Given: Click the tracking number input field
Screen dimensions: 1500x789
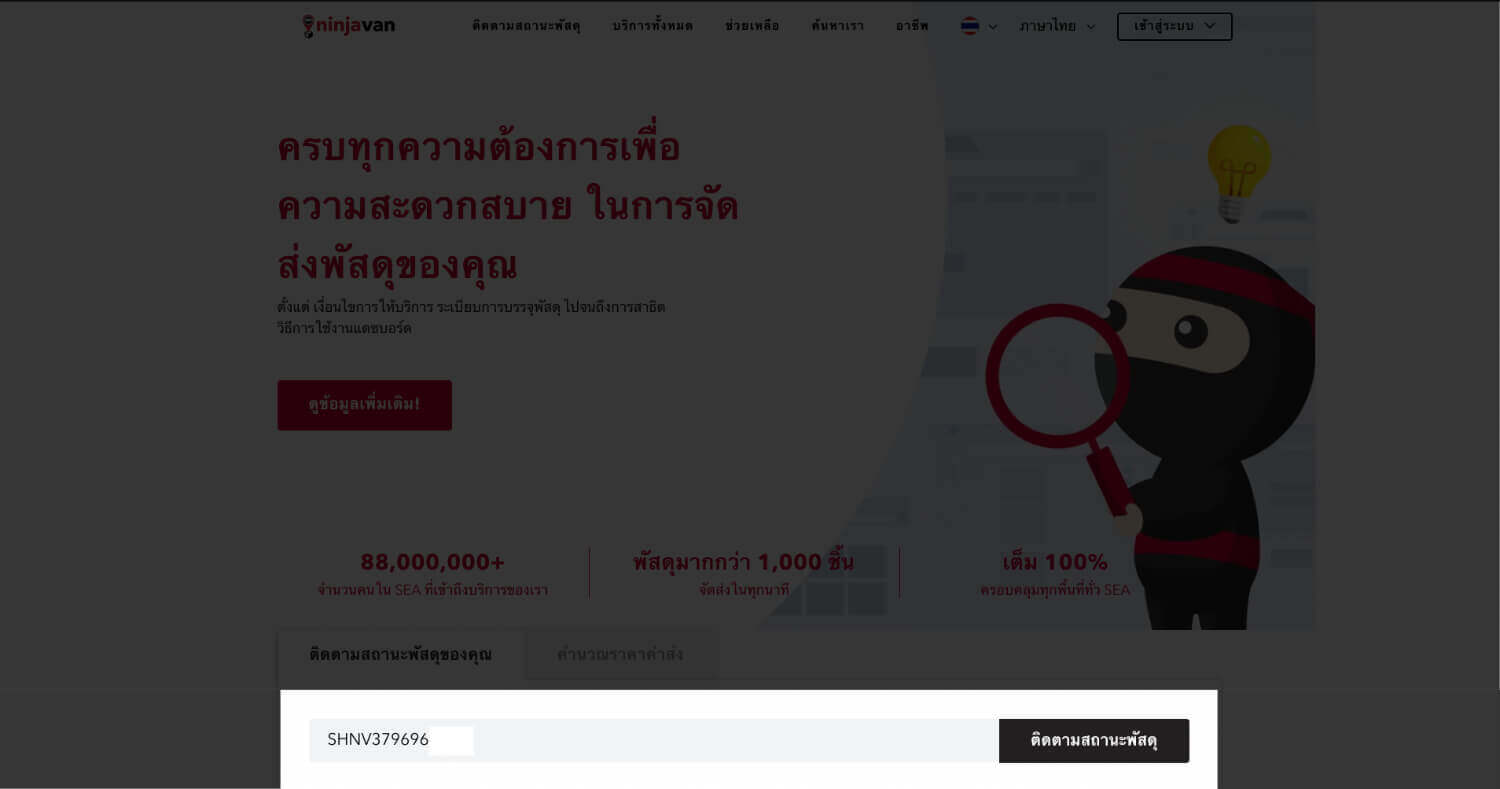Looking at the screenshot, I should pos(654,740).
